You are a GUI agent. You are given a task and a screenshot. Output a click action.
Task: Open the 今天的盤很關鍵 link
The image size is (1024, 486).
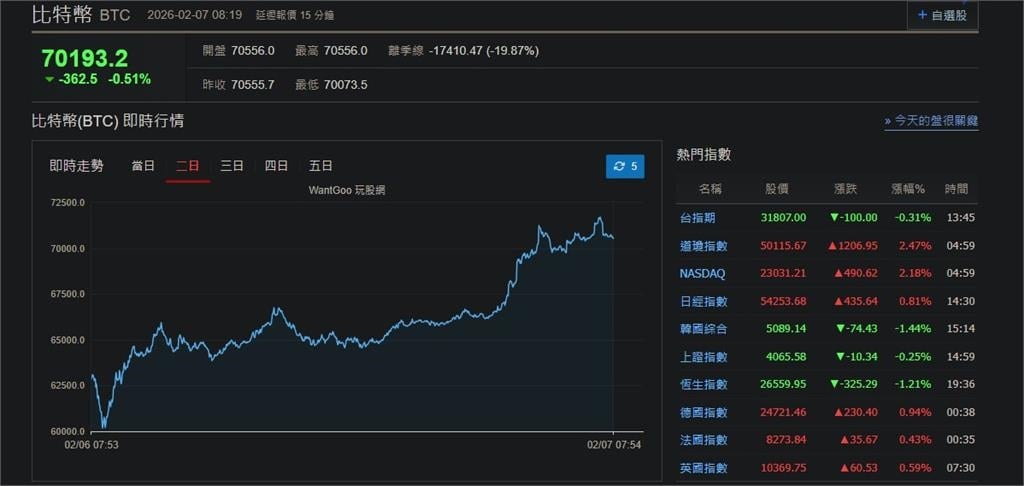click(931, 121)
